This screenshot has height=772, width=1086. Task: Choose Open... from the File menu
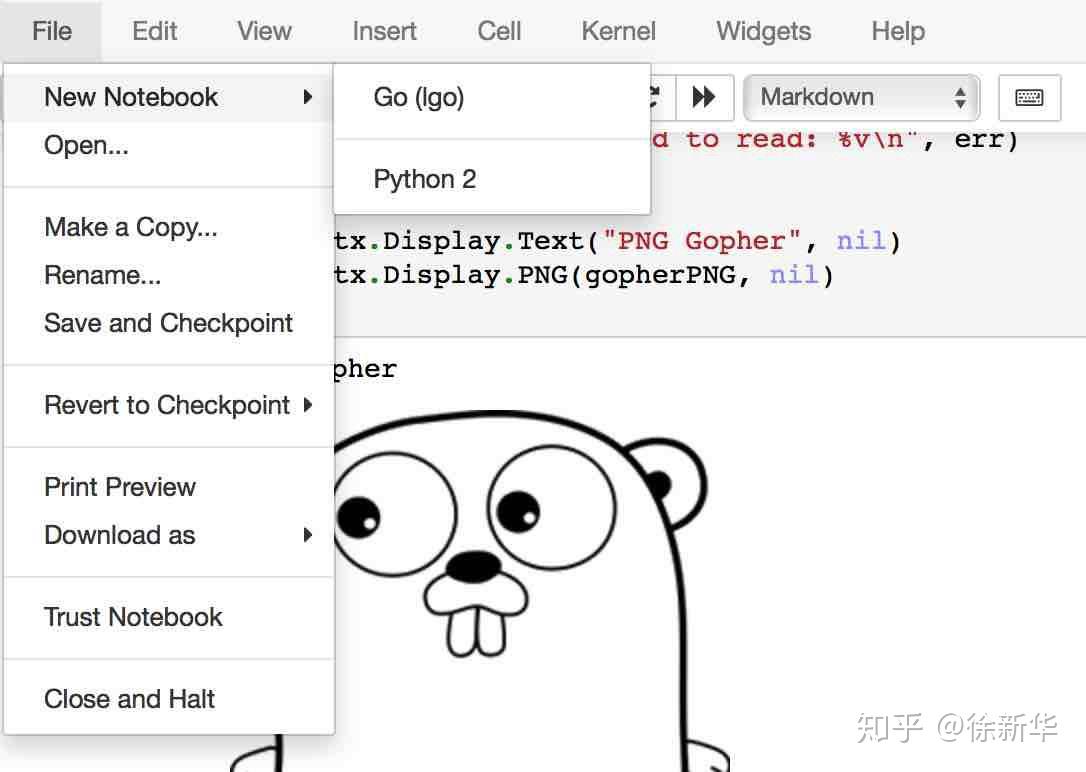point(86,145)
